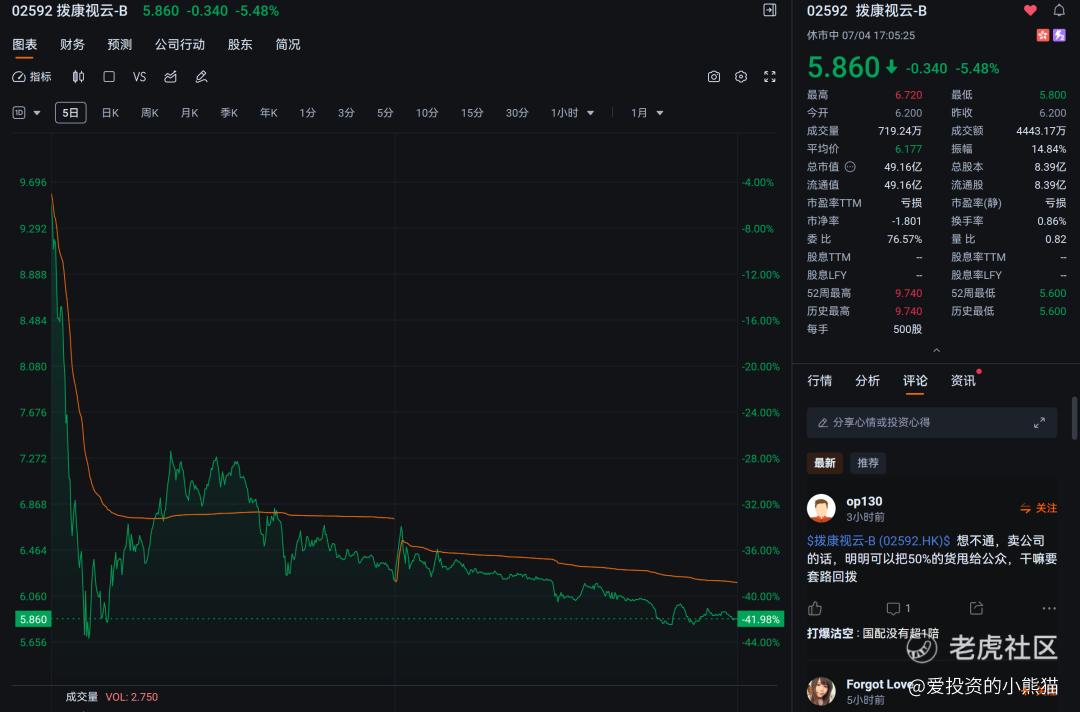Screen dimensions: 1080x712
Task: Select the 日K timeframe
Action: tap(110, 113)
